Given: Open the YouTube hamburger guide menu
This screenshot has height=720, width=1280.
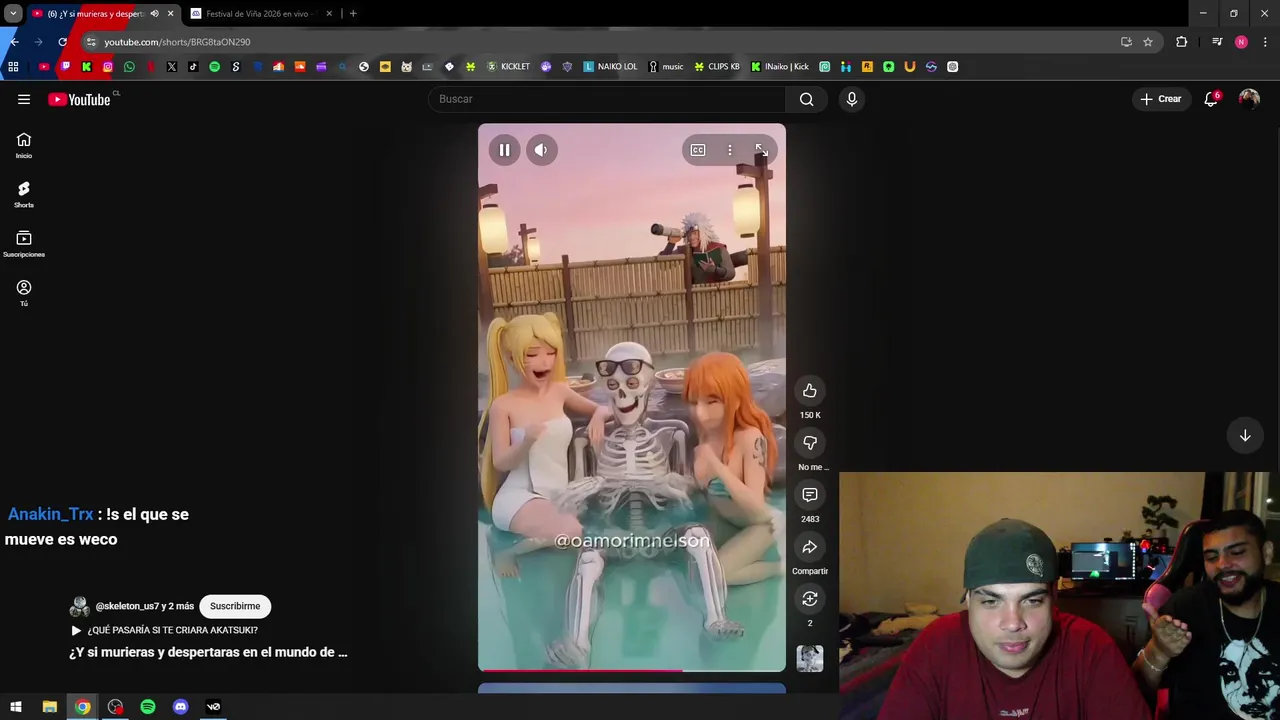Looking at the screenshot, I should coord(24,99).
